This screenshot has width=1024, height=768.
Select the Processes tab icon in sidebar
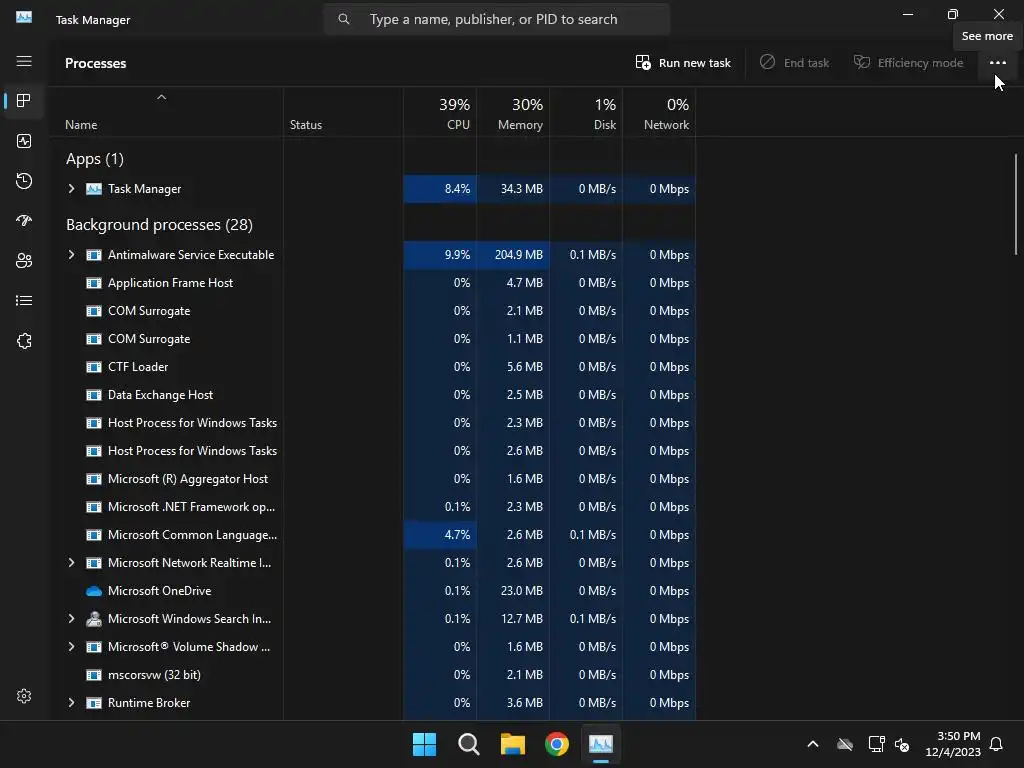[x=24, y=101]
